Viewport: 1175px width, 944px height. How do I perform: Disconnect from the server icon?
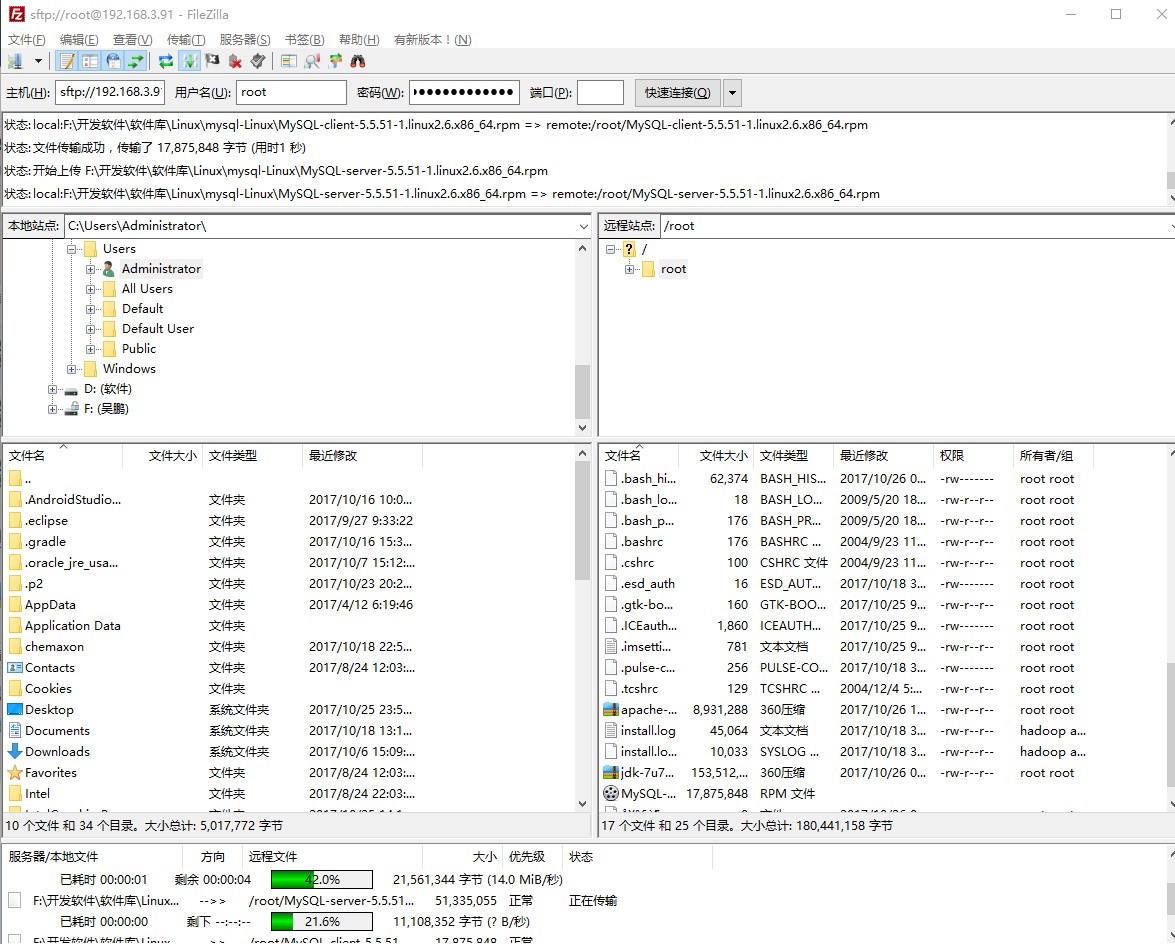coord(235,61)
